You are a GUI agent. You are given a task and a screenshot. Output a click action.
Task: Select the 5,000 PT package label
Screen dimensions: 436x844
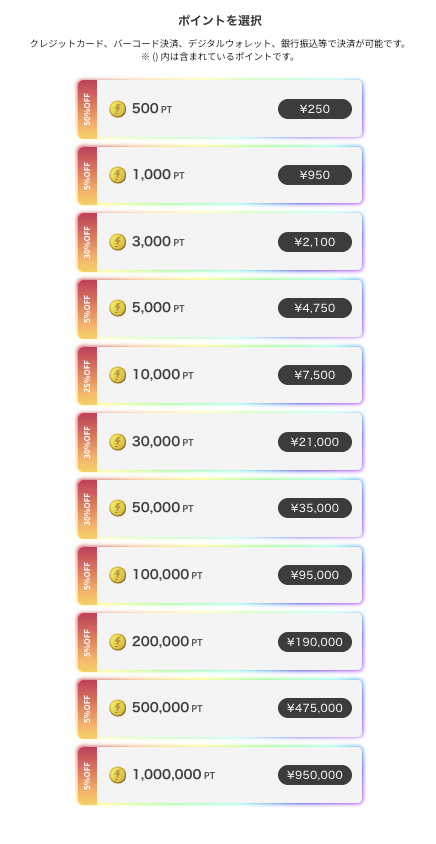coord(158,308)
